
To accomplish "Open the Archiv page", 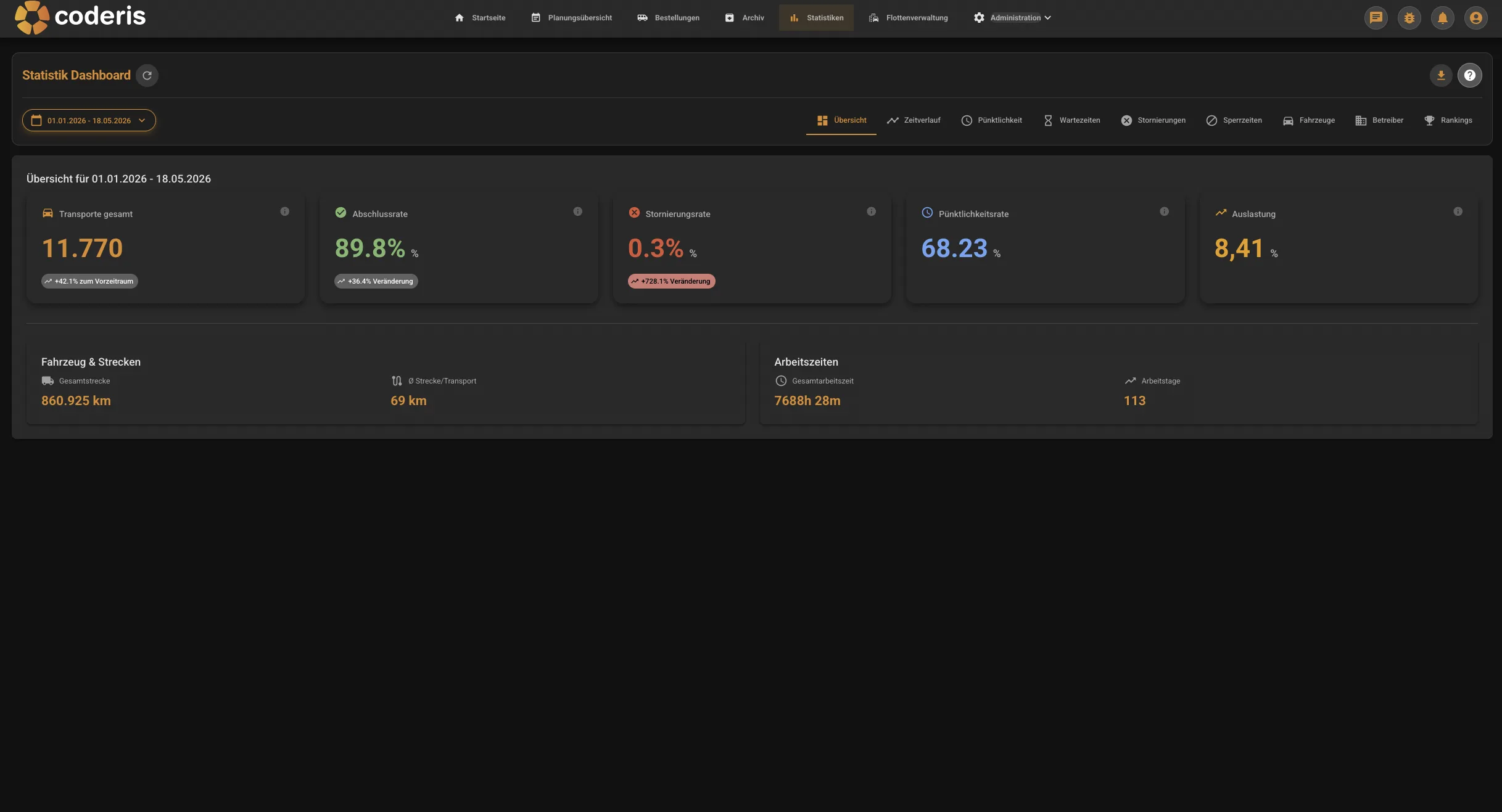I will [x=745, y=18].
